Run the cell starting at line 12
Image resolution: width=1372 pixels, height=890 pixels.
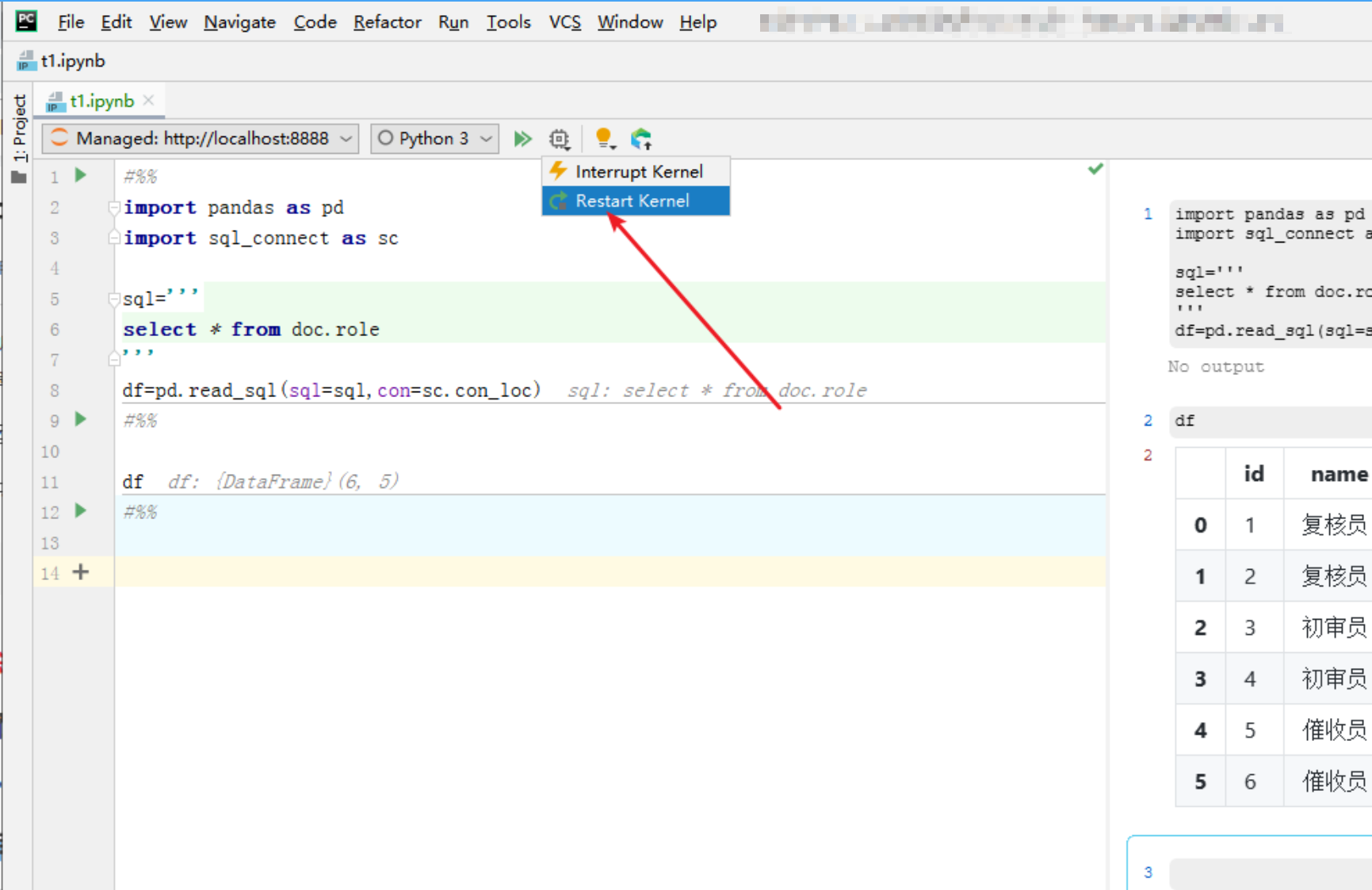point(81,510)
